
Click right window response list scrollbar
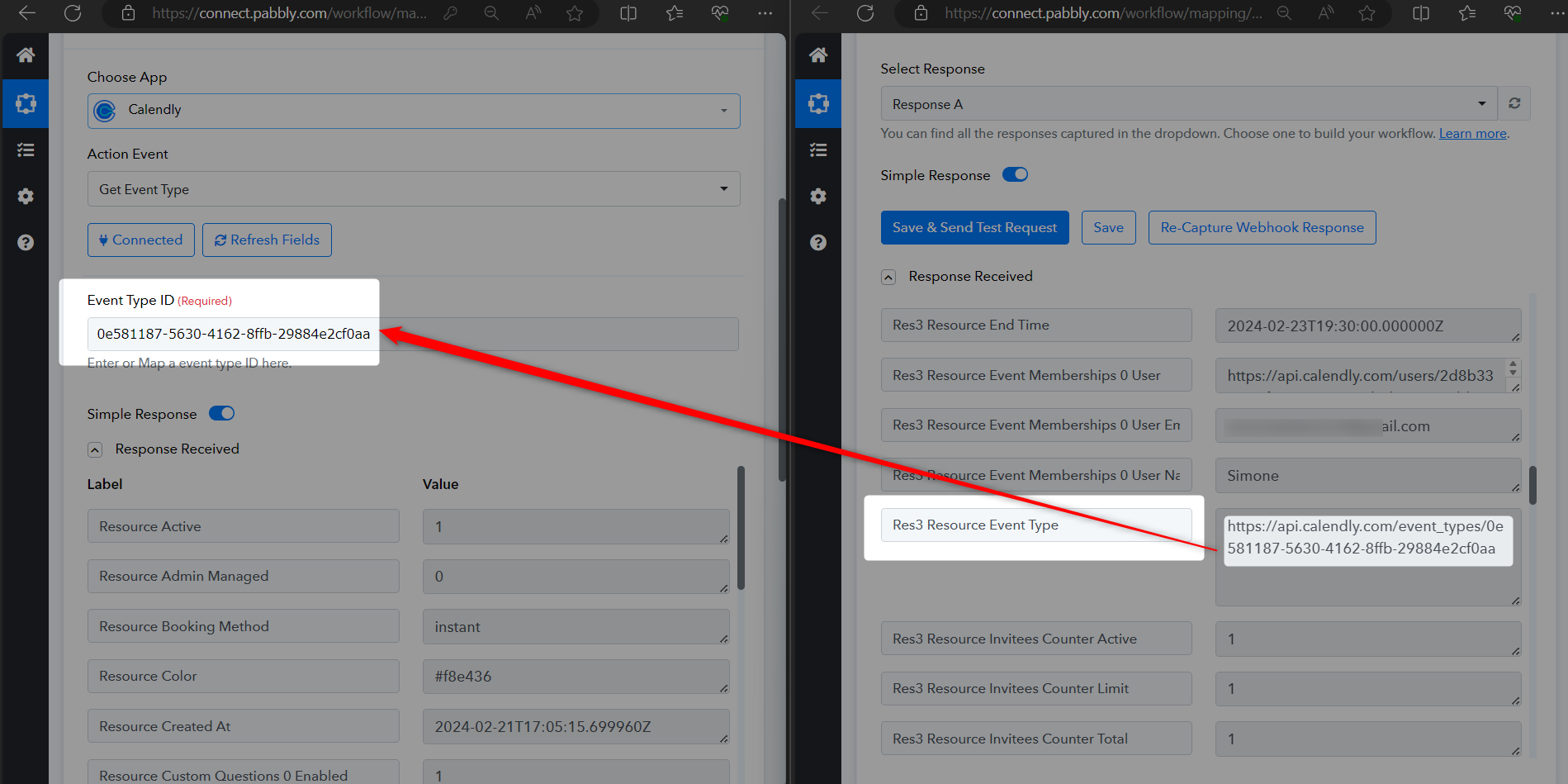[1532, 486]
